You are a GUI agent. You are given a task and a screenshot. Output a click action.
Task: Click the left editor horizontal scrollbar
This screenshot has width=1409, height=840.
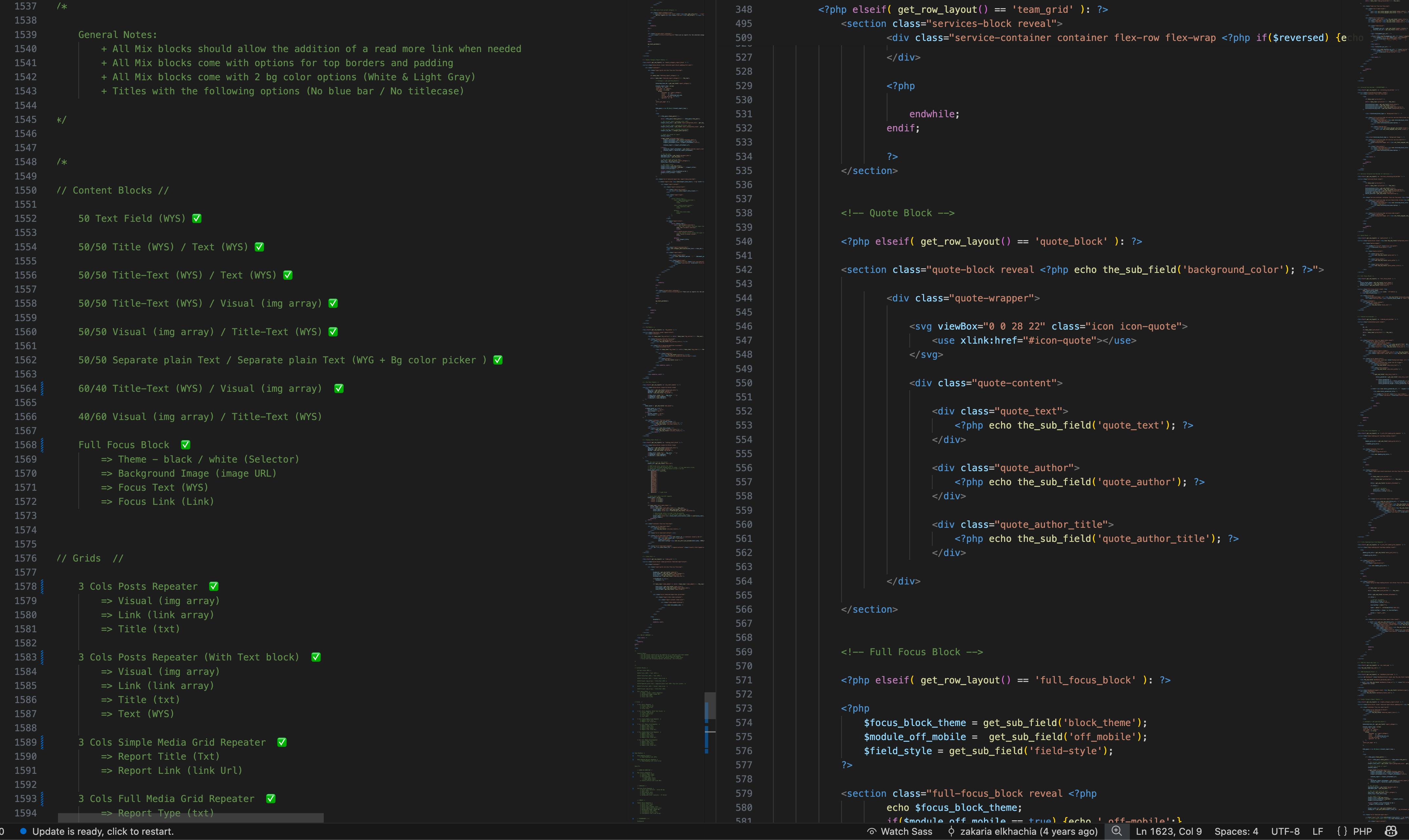click(x=191, y=818)
